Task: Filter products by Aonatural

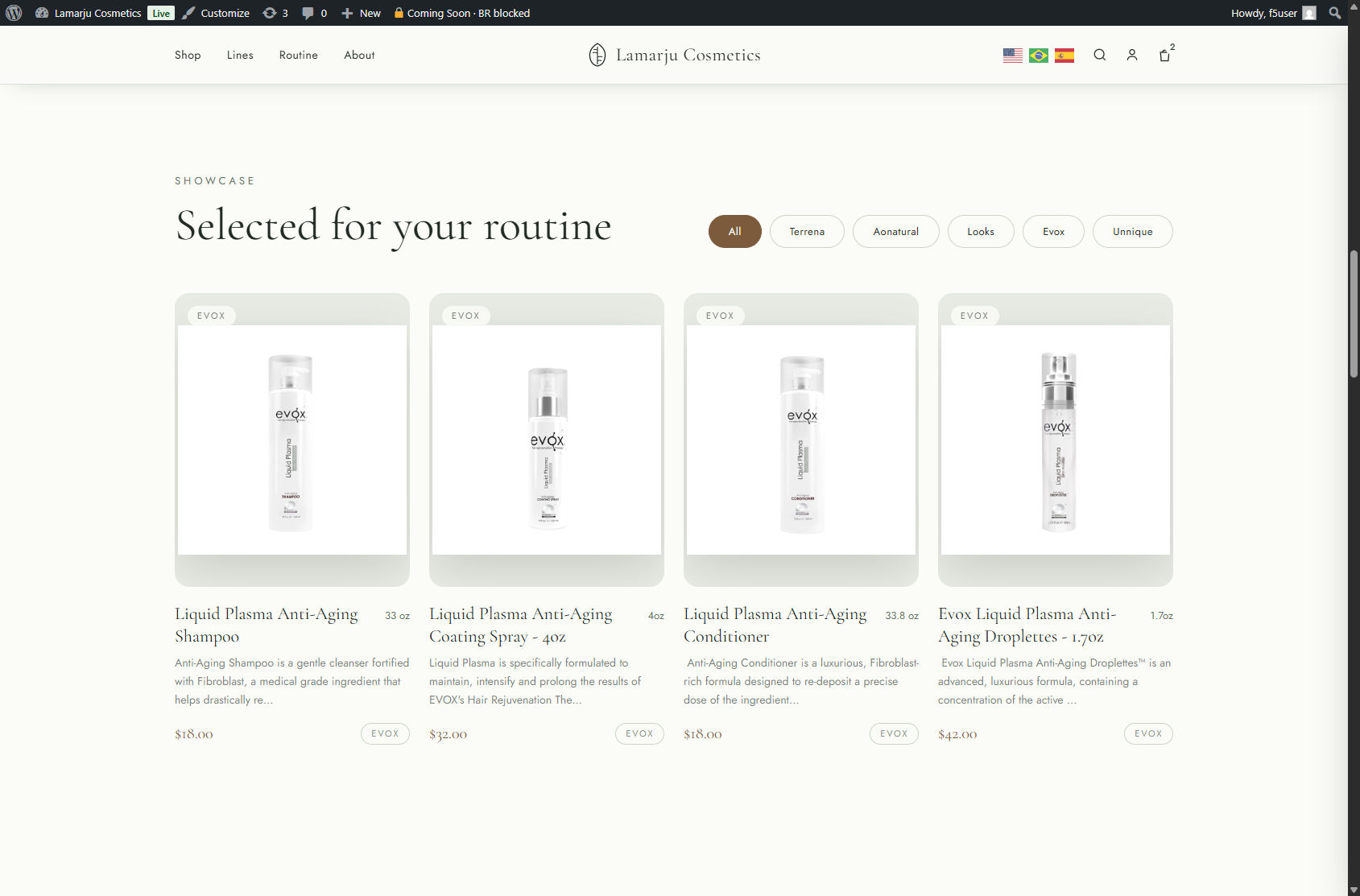Action: click(x=896, y=231)
